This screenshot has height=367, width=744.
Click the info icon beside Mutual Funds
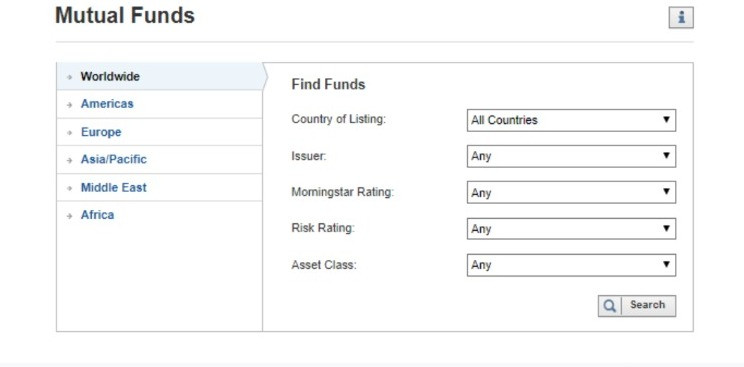[x=681, y=18]
